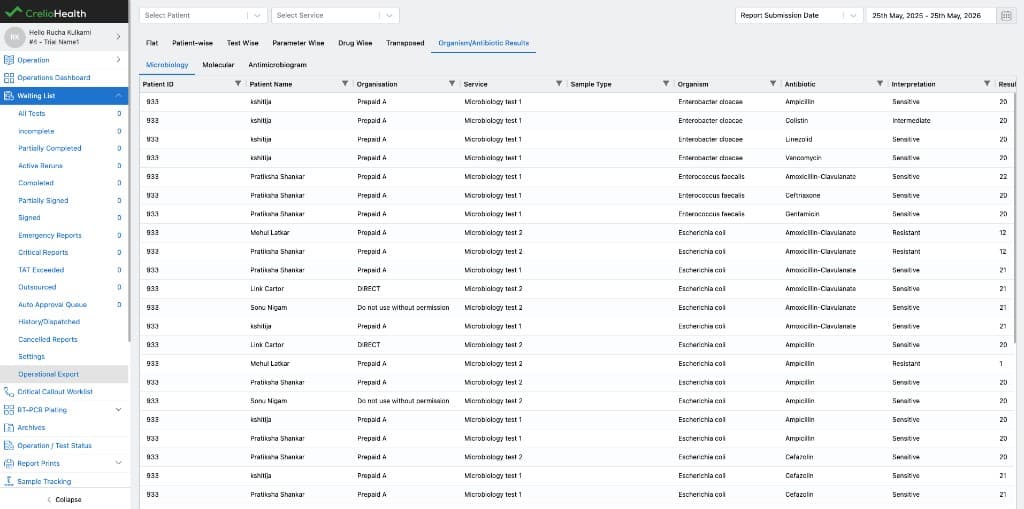
Task: Select the Microbiology sub-tab
Action: 167,65
